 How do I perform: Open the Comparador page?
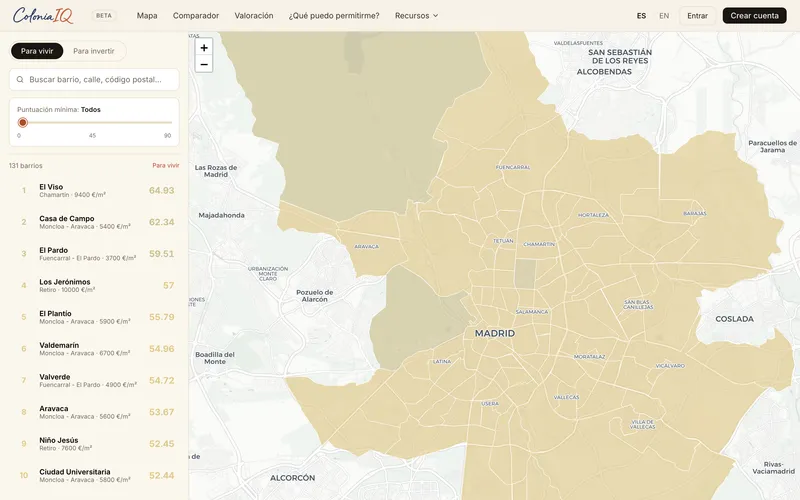[196, 16]
